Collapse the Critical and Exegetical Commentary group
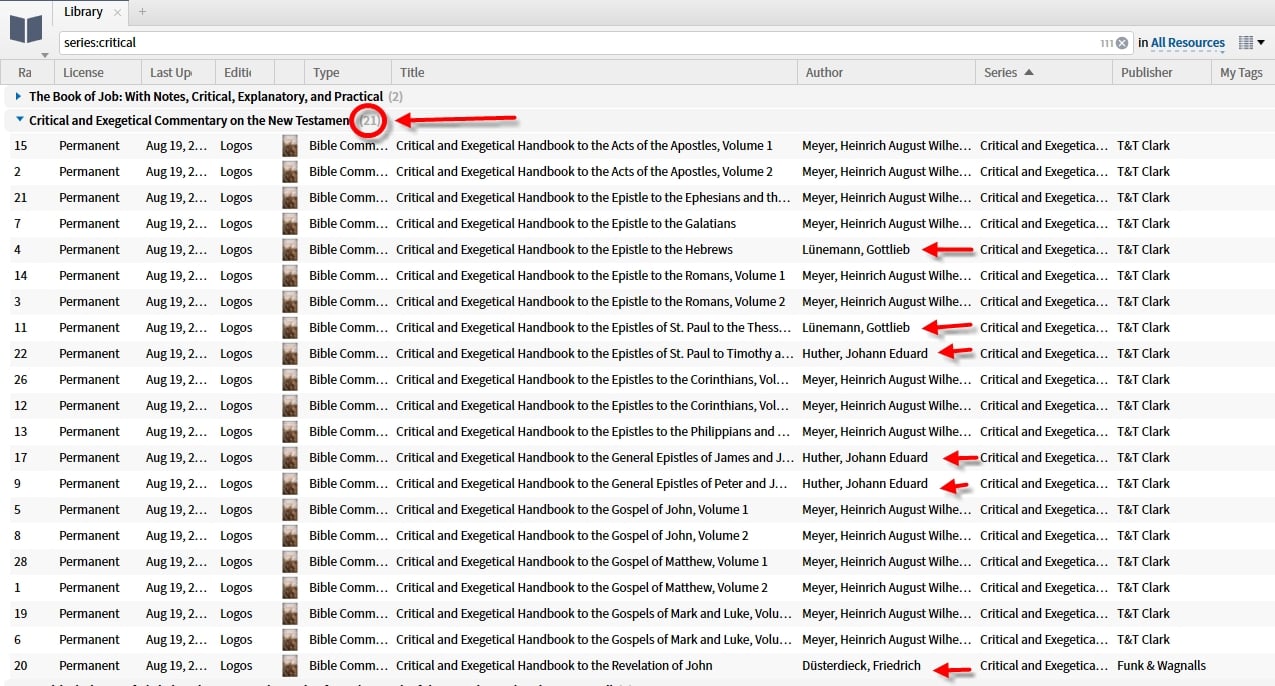 coord(19,120)
